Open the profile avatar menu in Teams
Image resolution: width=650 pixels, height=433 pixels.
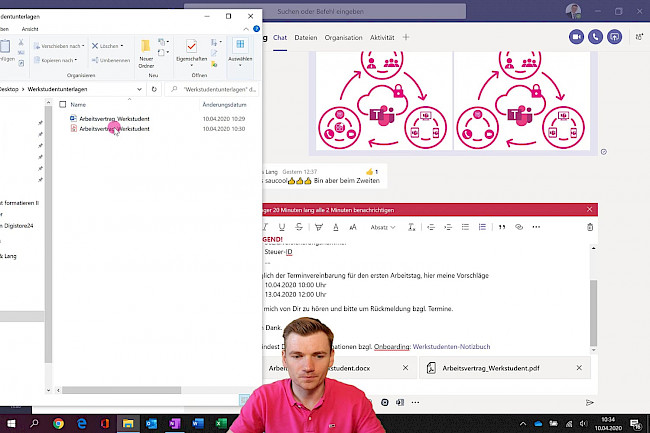coord(573,11)
